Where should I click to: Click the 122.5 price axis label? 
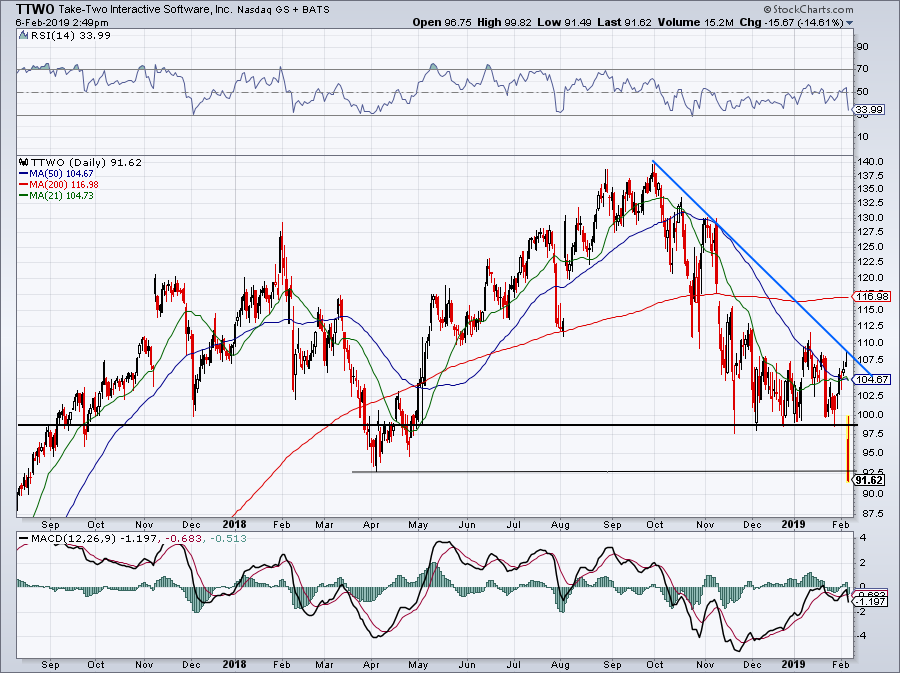870,262
